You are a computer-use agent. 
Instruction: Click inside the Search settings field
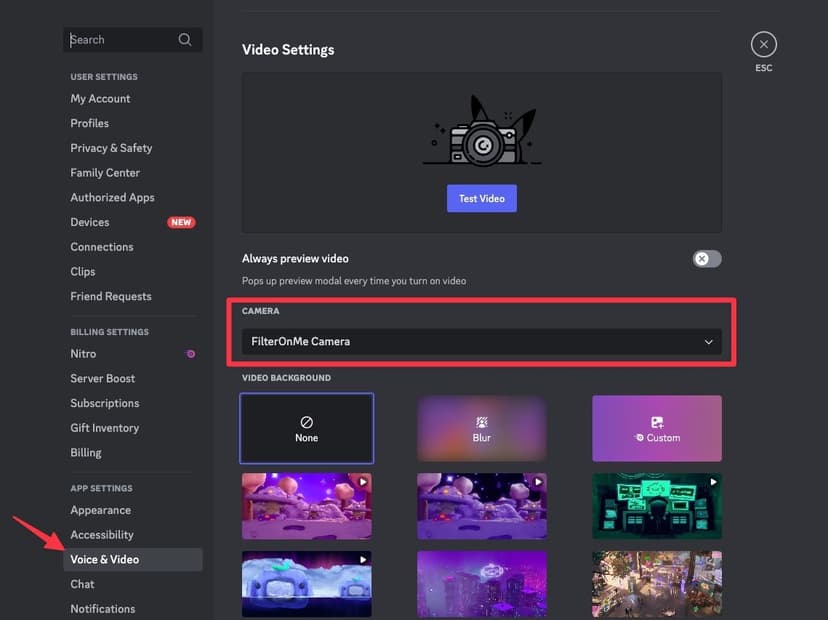pyautogui.click(x=120, y=39)
